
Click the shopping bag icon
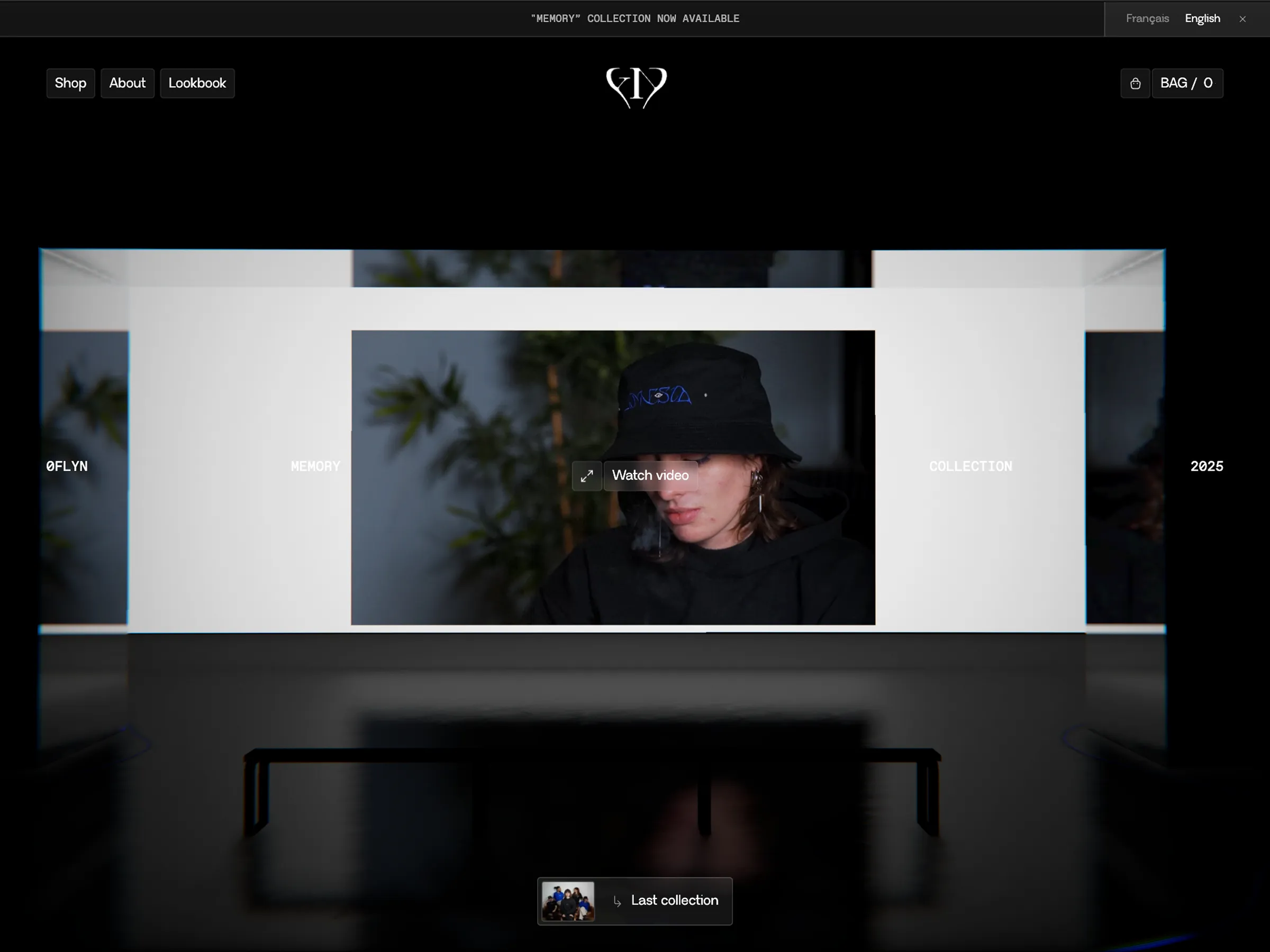(x=1135, y=84)
